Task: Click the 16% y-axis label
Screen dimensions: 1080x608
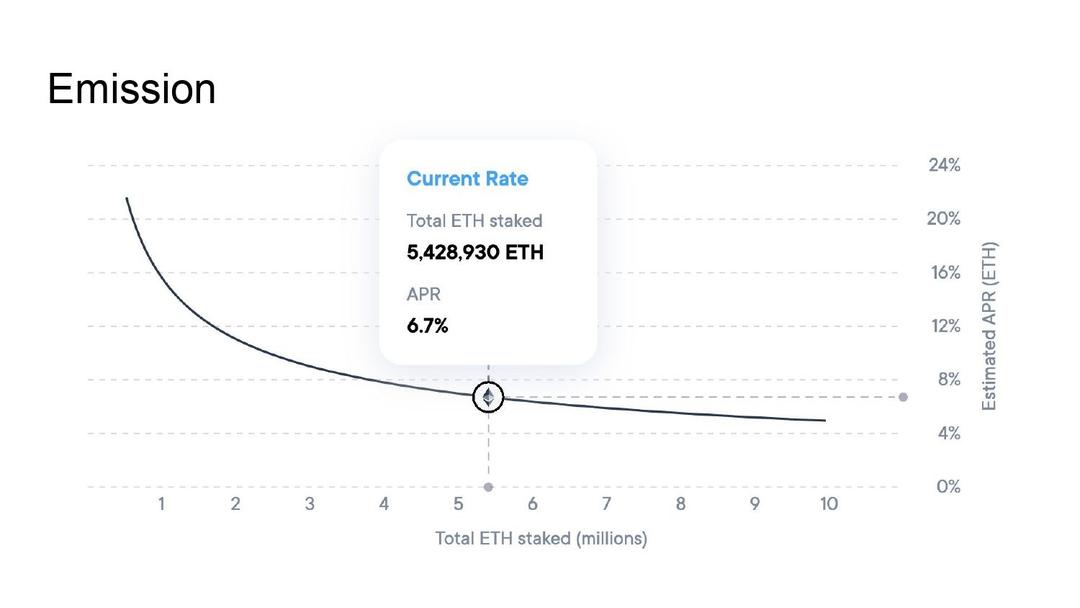Action: click(945, 273)
